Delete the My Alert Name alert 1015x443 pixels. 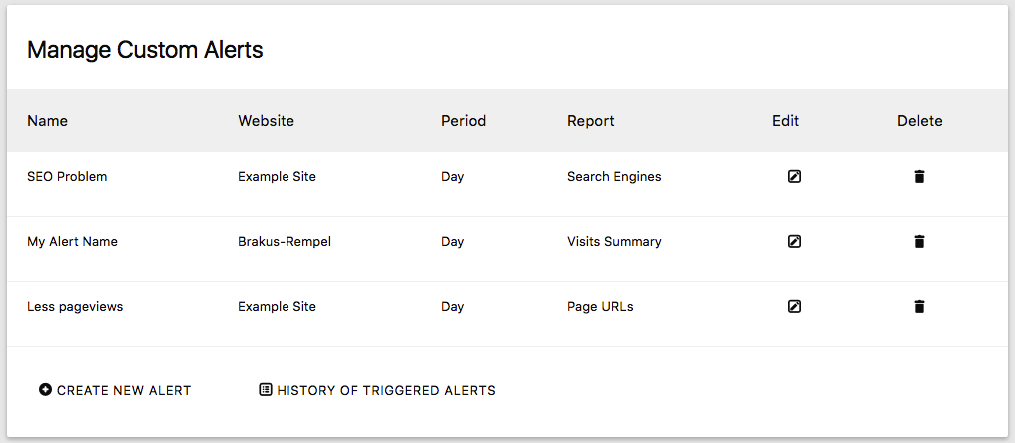919,242
